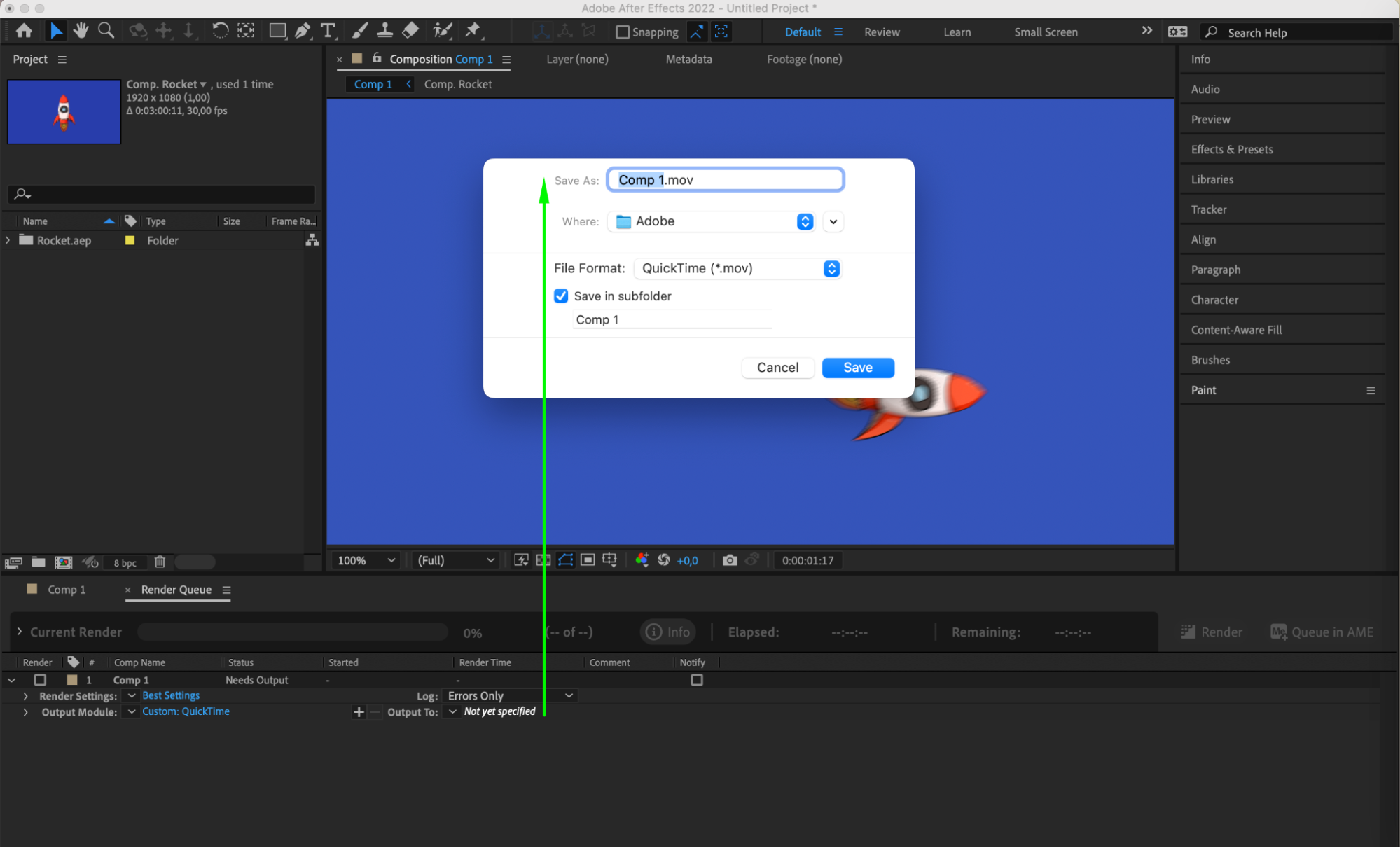
Task: Switch to the Comp 1 timeline tab
Action: coord(67,590)
